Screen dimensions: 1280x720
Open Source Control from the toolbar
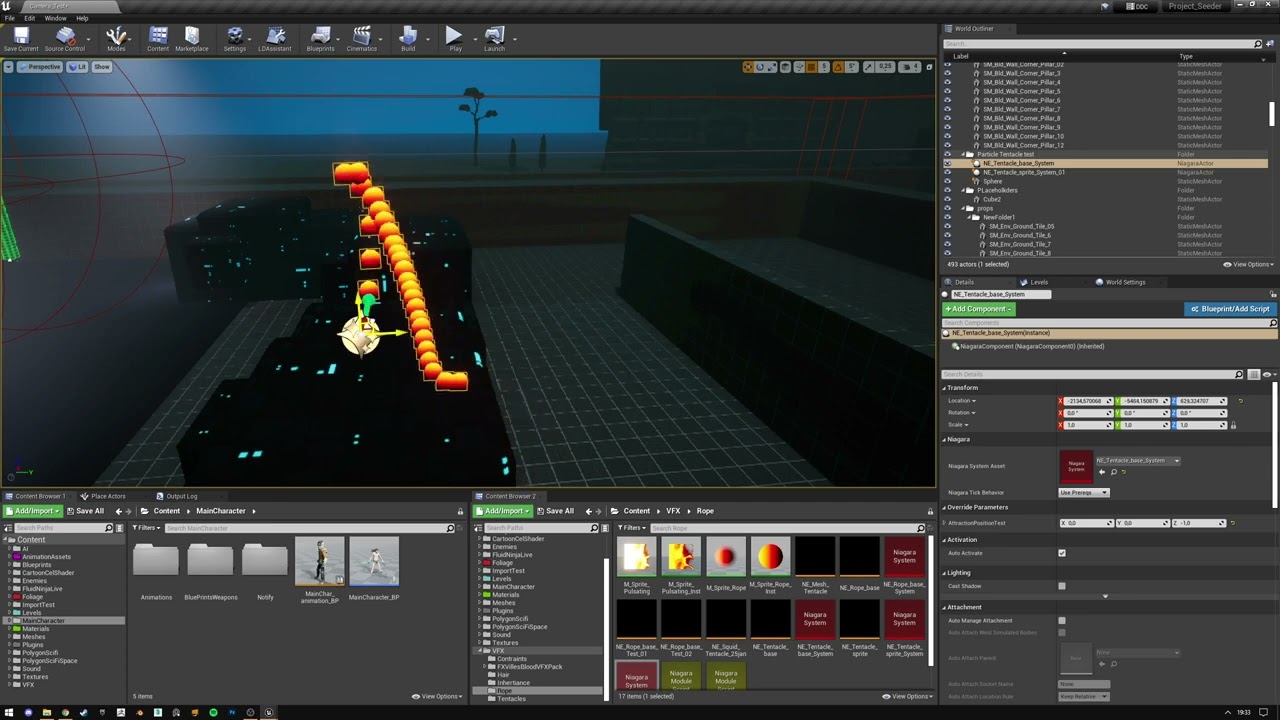click(65, 39)
